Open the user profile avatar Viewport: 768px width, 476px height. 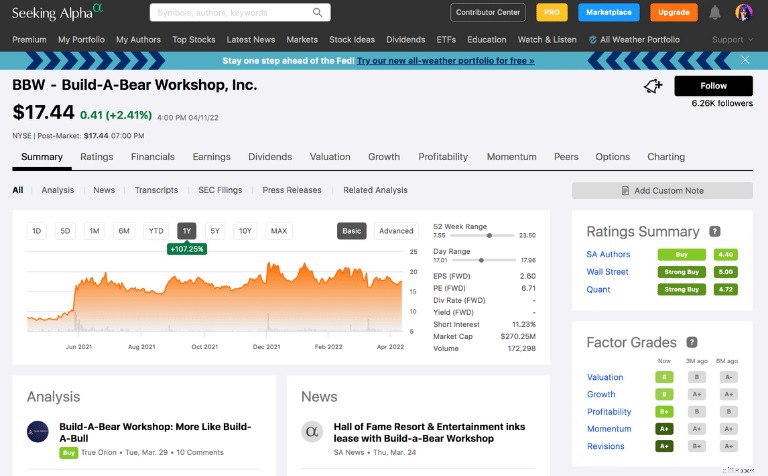click(744, 12)
